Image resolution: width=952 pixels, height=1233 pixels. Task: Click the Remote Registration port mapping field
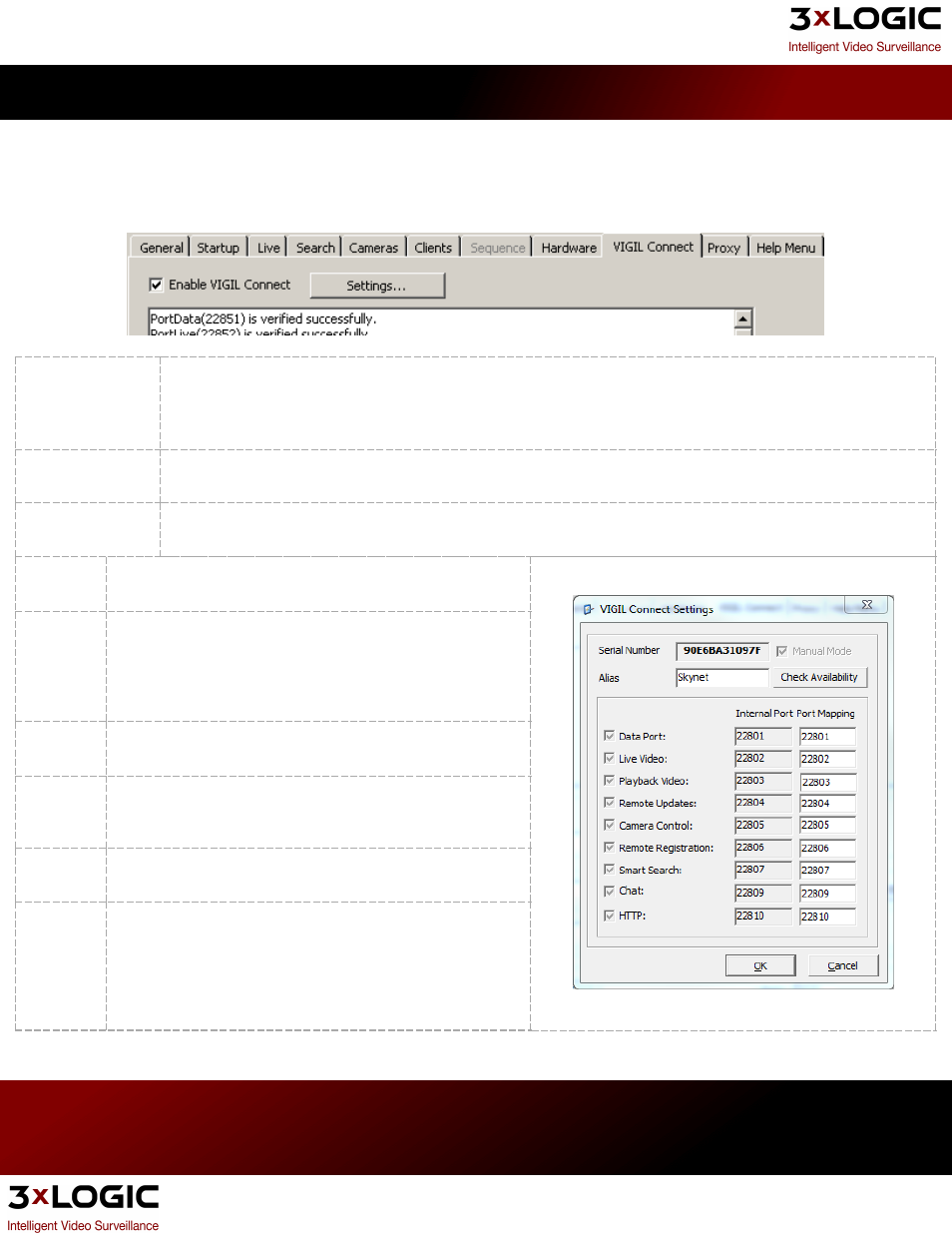pyautogui.click(x=827, y=849)
